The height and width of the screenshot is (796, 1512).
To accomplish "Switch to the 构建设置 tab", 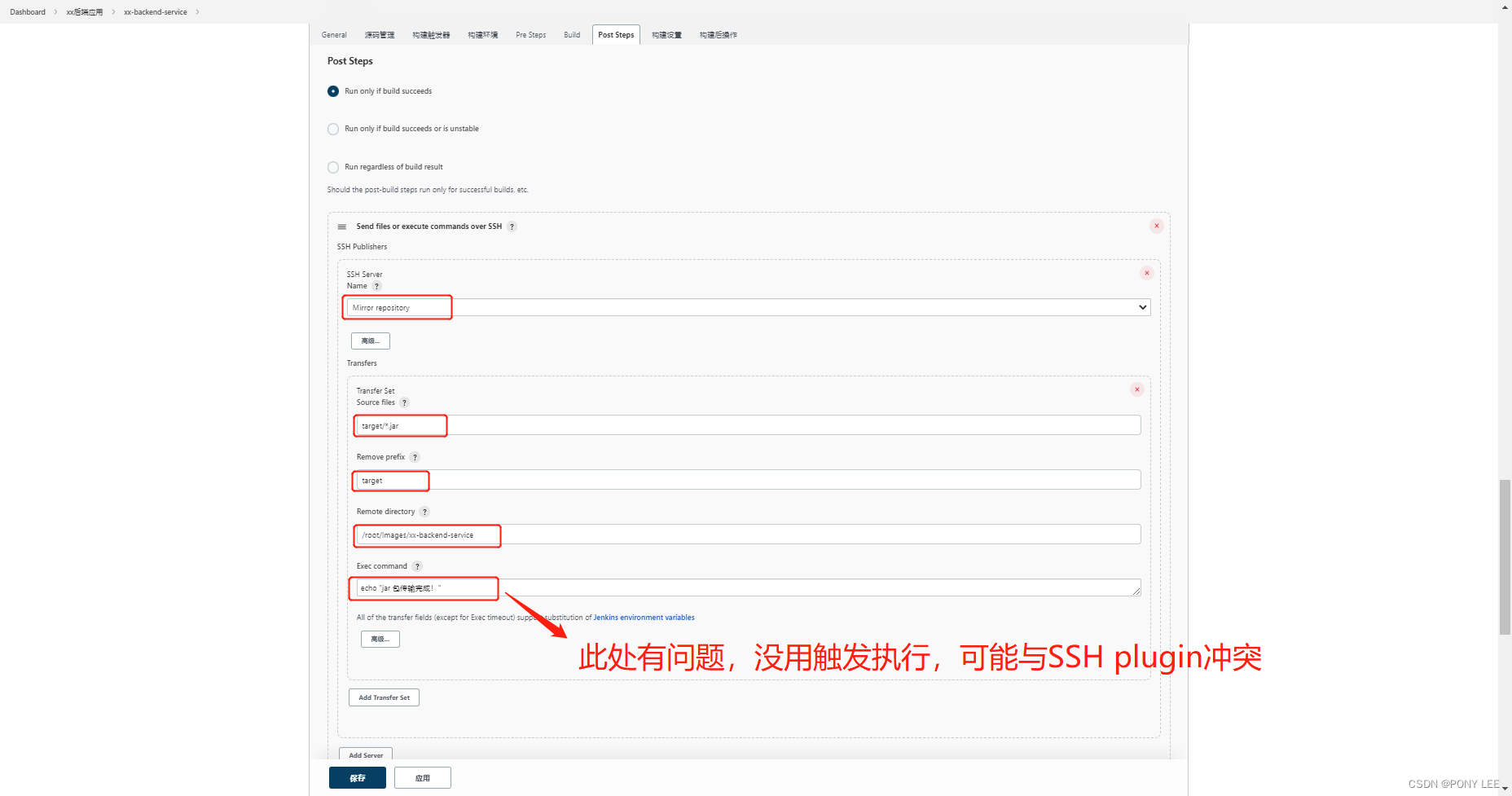I will coord(666,35).
